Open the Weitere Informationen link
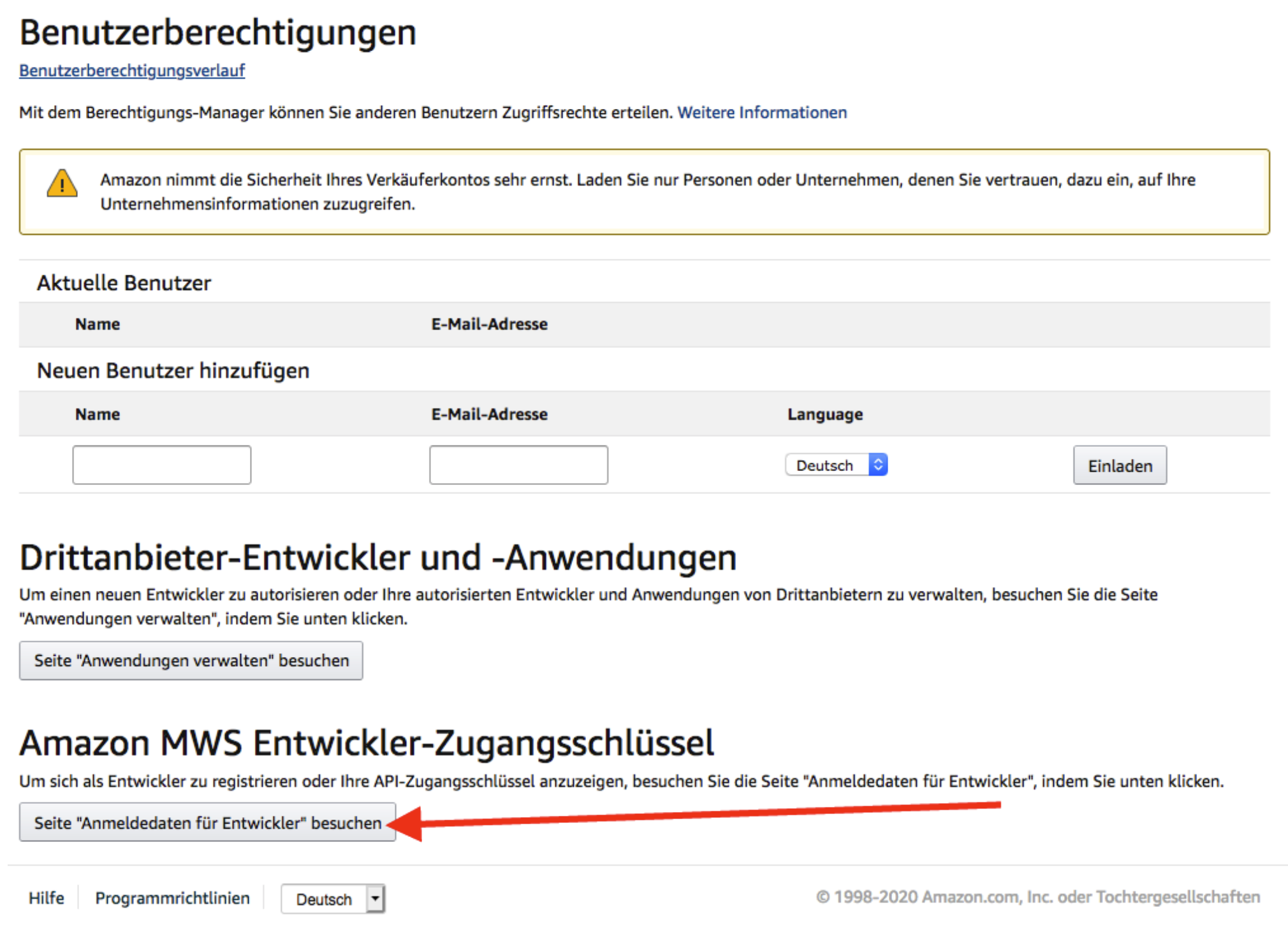 pyautogui.click(x=761, y=113)
